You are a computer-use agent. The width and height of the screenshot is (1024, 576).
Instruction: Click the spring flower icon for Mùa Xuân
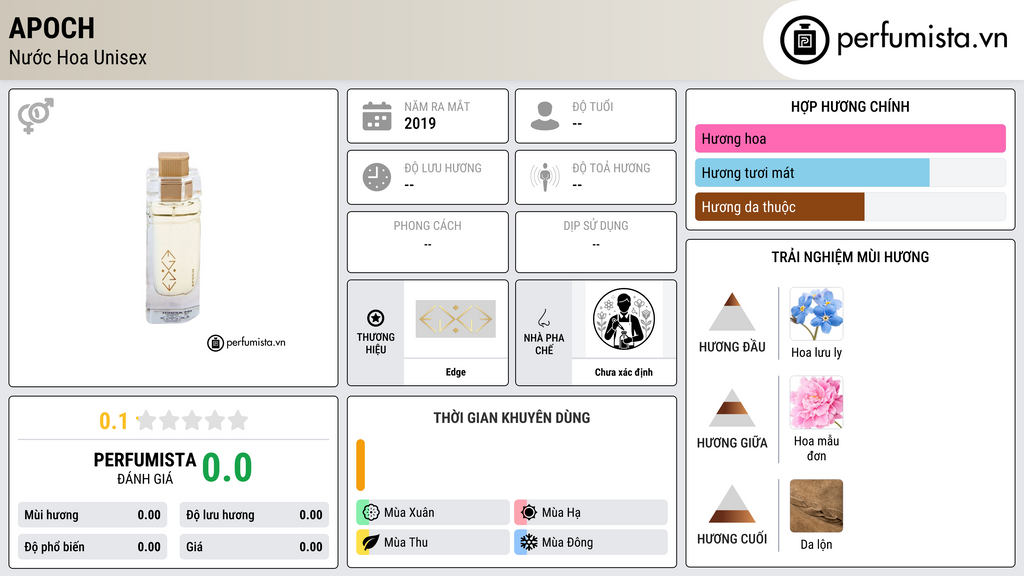[x=371, y=512]
